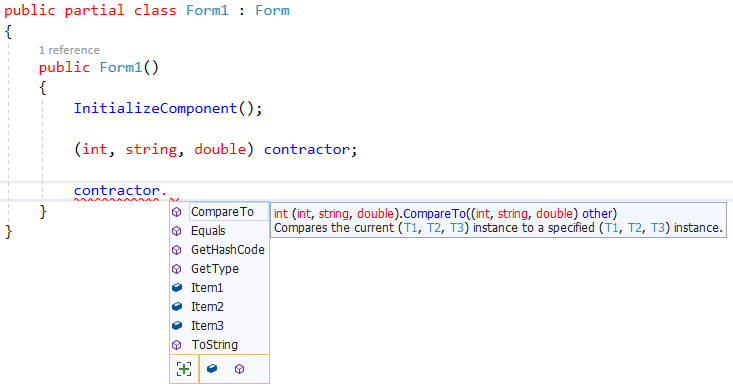Click the Item3 field icon
733x391 pixels.
(177, 326)
